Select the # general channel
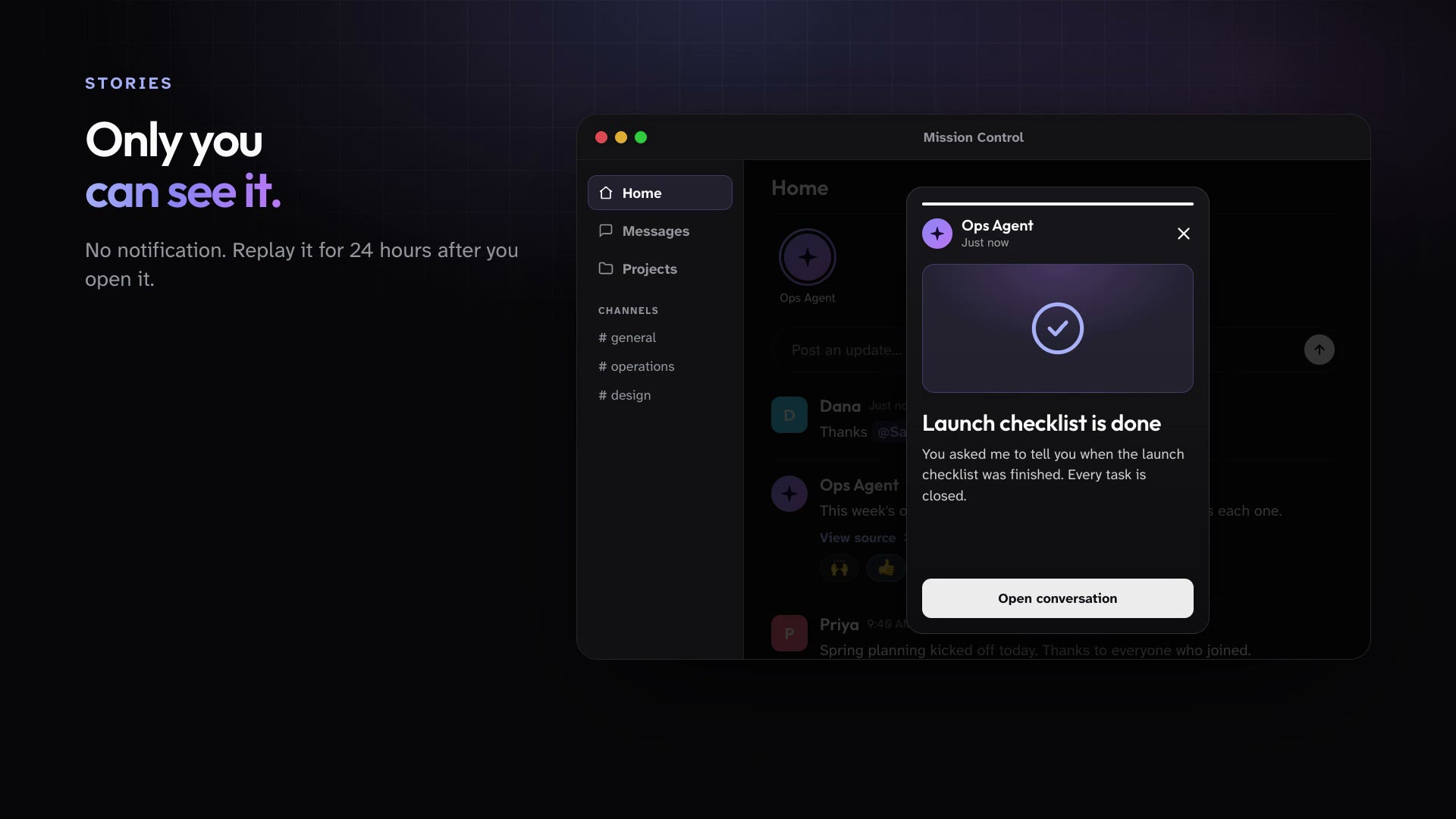 click(x=627, y=337)
